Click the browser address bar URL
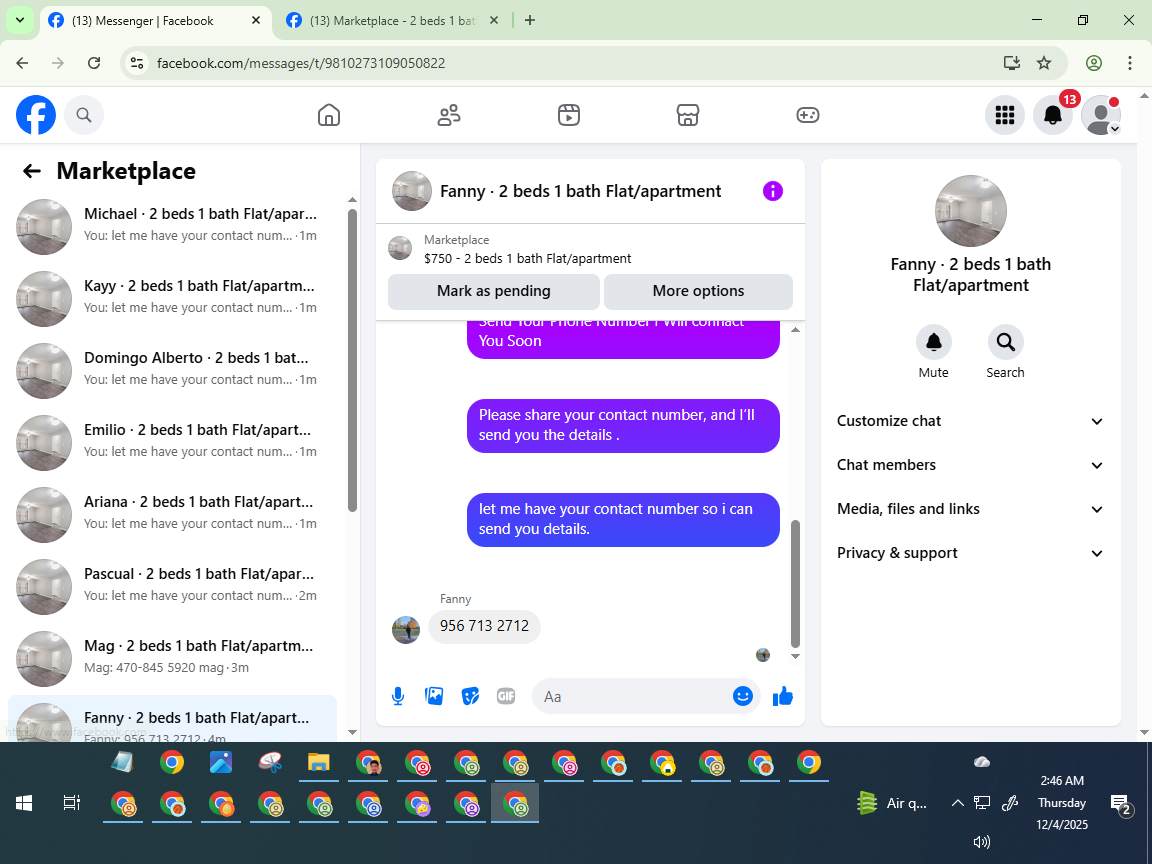Screen dimensions: 1152x864 301,63
